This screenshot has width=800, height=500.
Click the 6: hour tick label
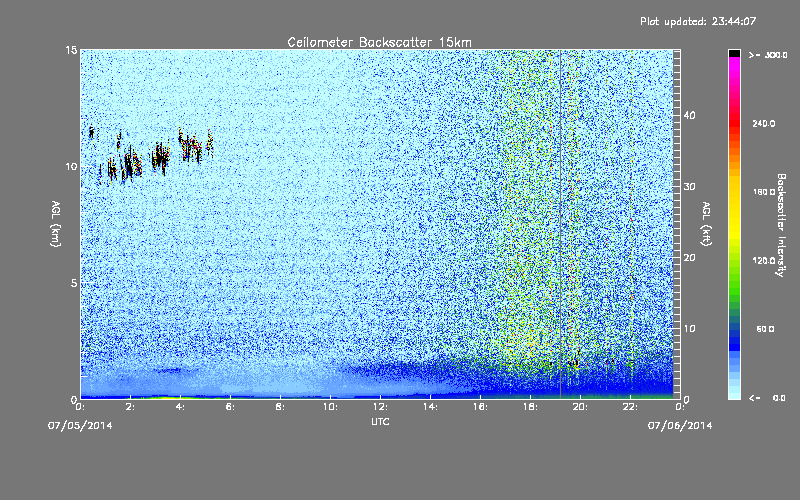tap(231, 407)
